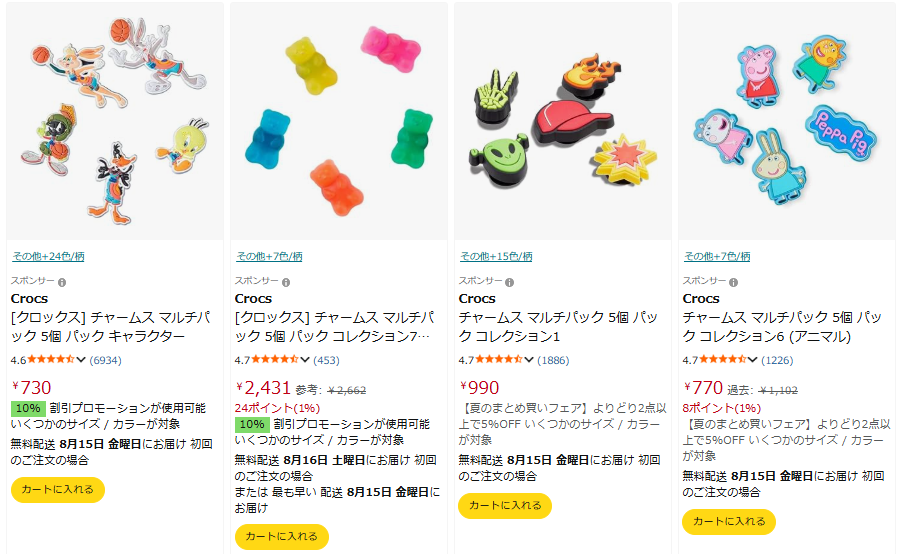View the 1226 reviews link

click(777, 360)
